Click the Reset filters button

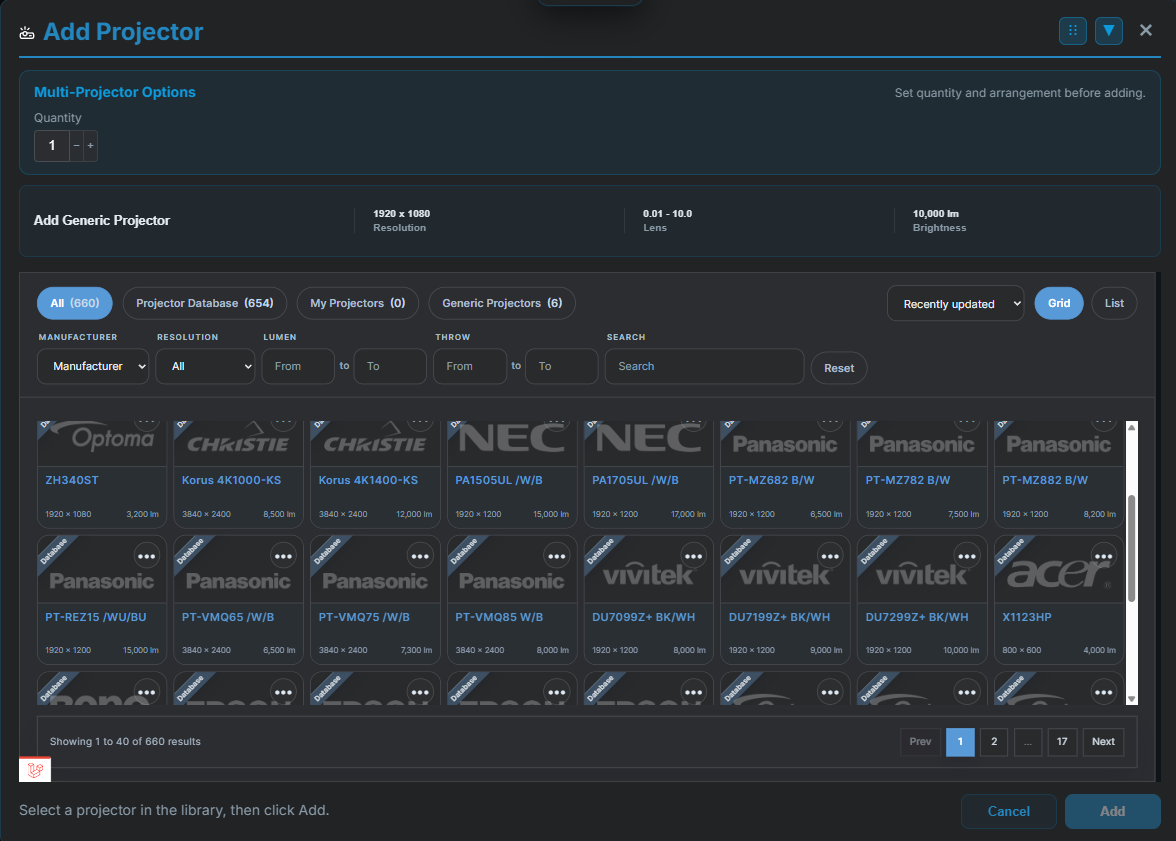pos(838,368)
